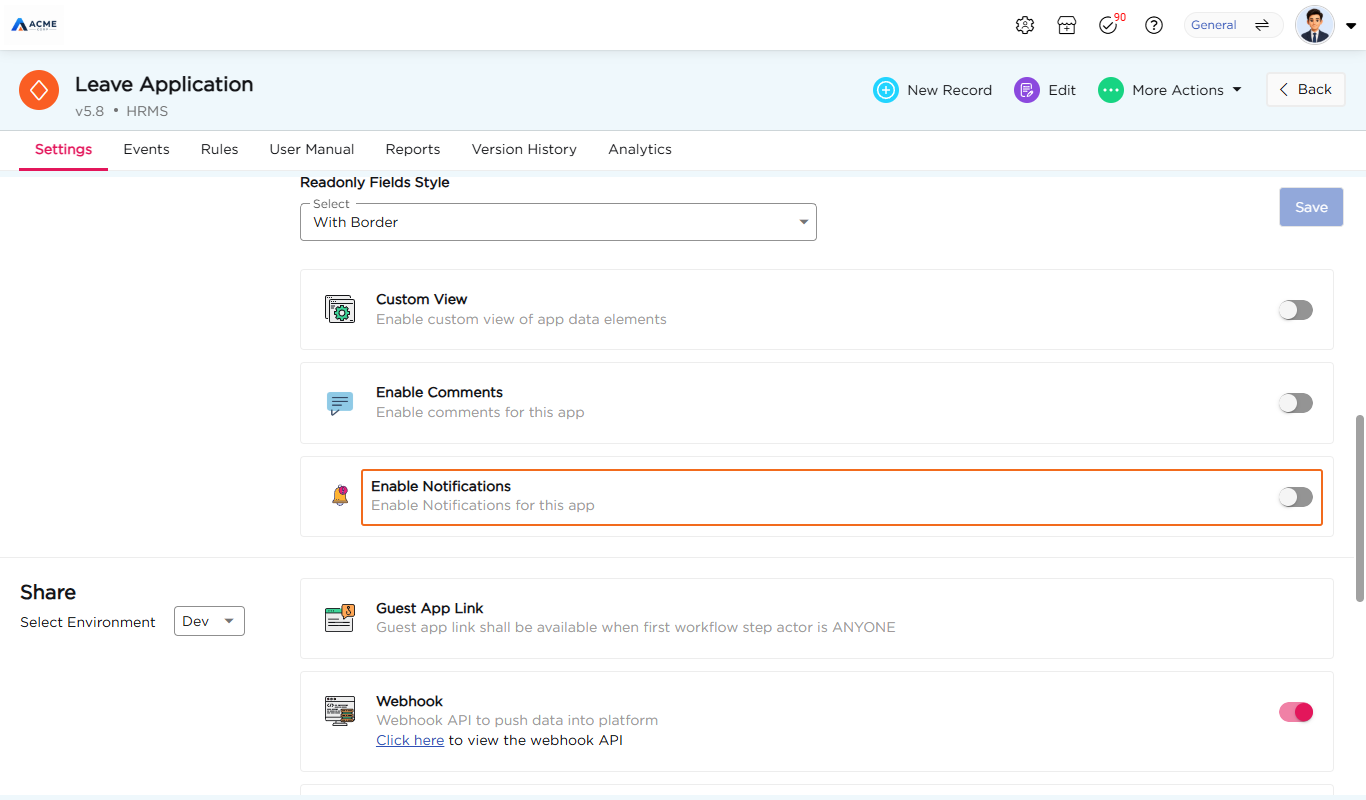
Task: Open the Readonly Fields Style dropdown
Action: click(x=558, y=222)
